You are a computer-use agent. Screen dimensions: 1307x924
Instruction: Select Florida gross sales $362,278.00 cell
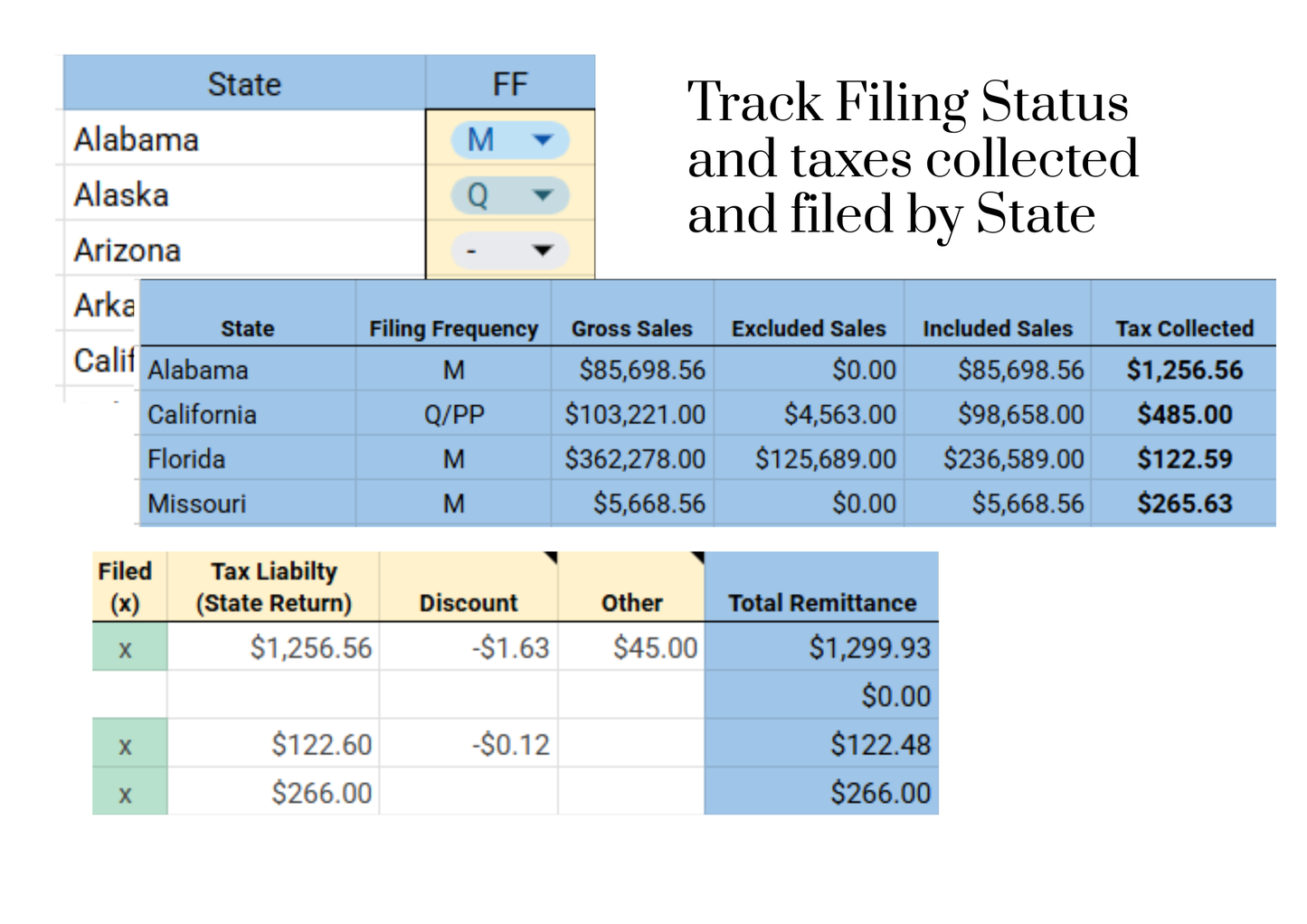632,458
